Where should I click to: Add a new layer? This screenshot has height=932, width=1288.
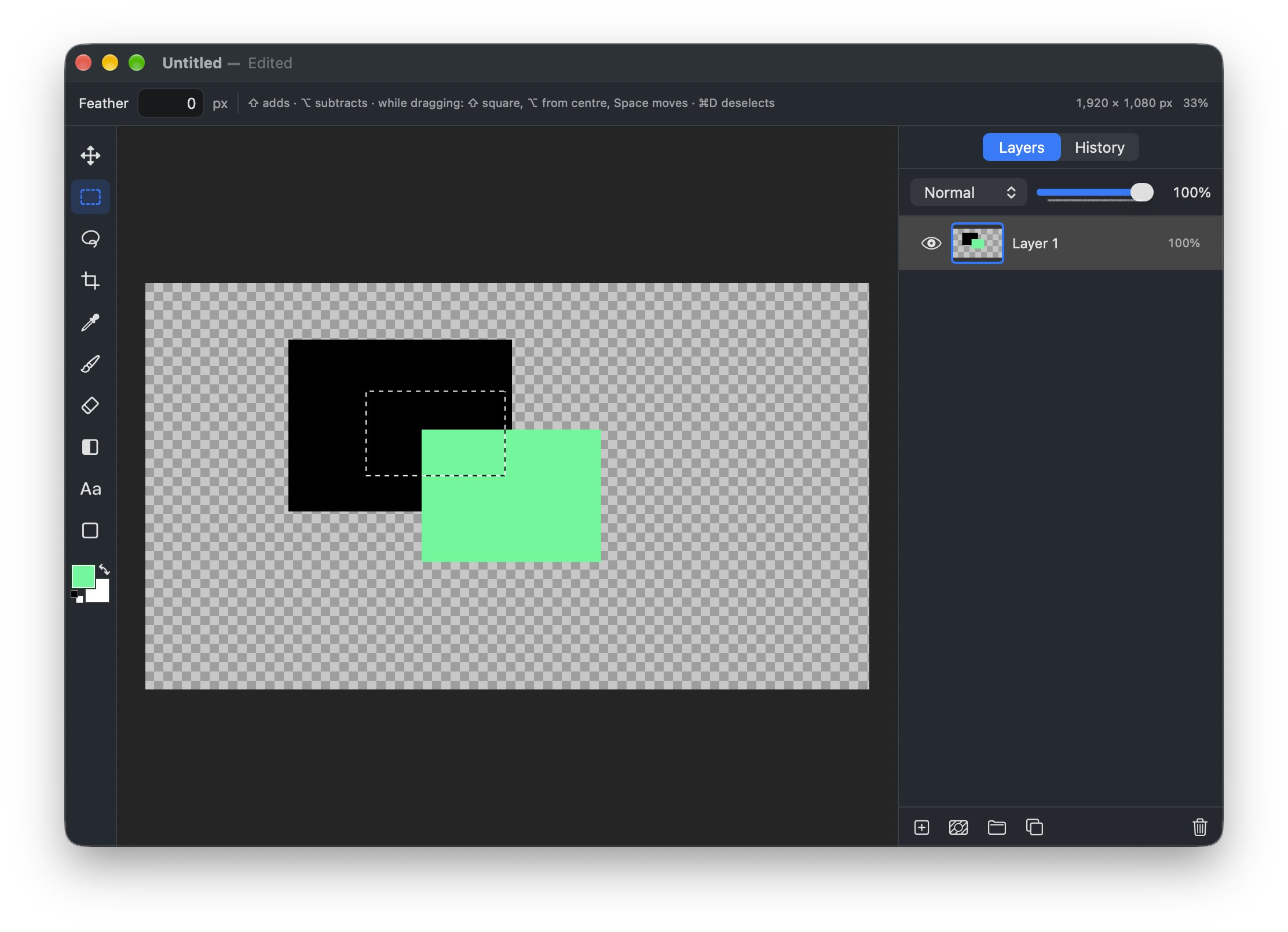[x=921, y=827]
